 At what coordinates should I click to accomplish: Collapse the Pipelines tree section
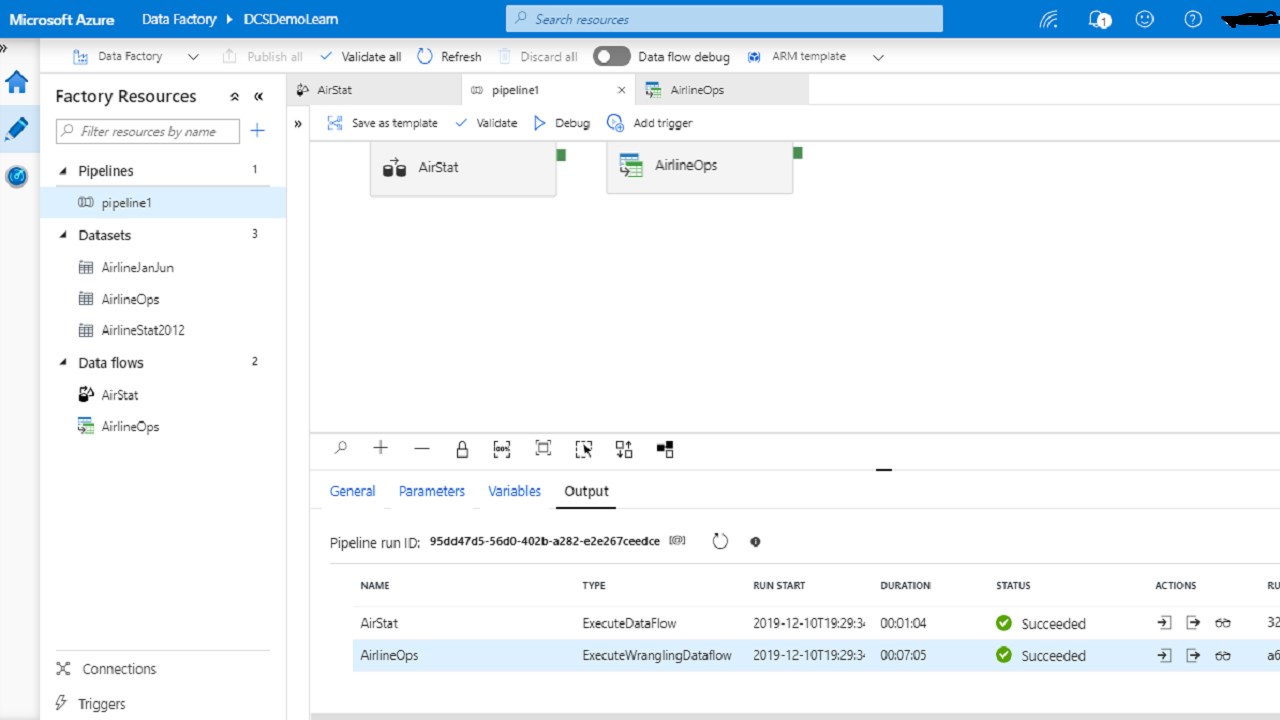point(65,171)
